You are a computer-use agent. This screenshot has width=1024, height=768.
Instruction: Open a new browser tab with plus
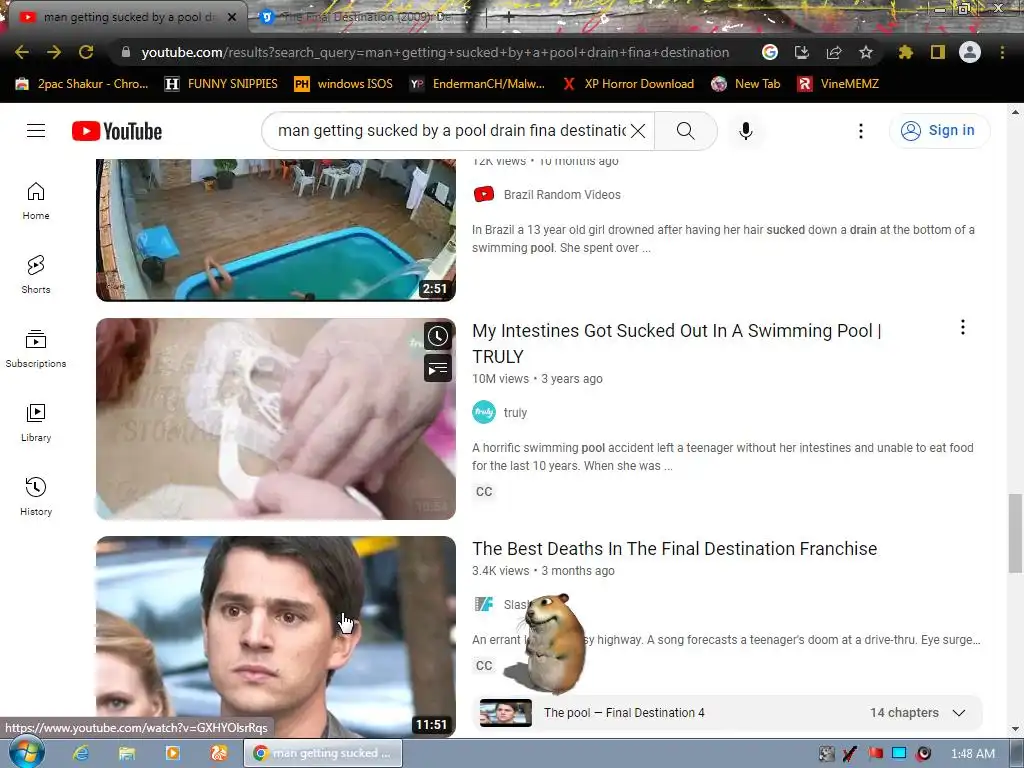coord(509,17)
